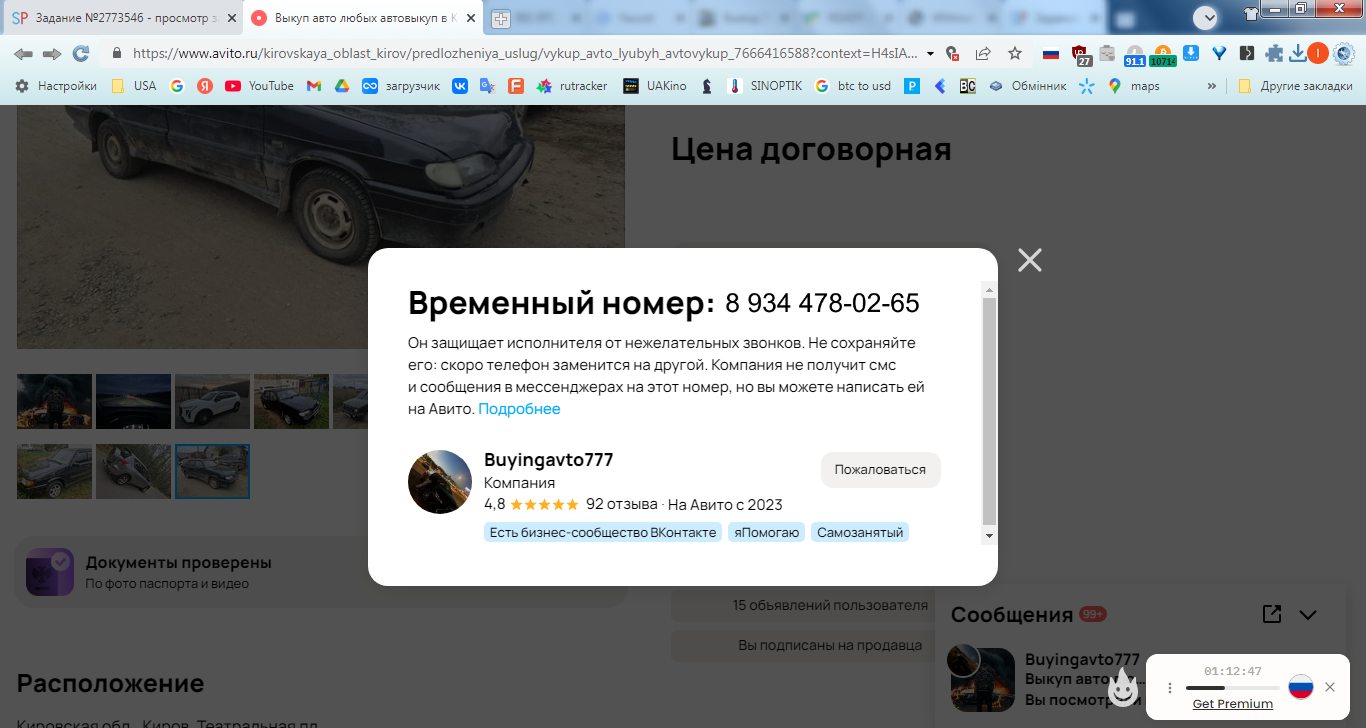Click the share page icon in address bar
Image resolution: width=1366 pixels, height=728 pixels.
point(983,54)
